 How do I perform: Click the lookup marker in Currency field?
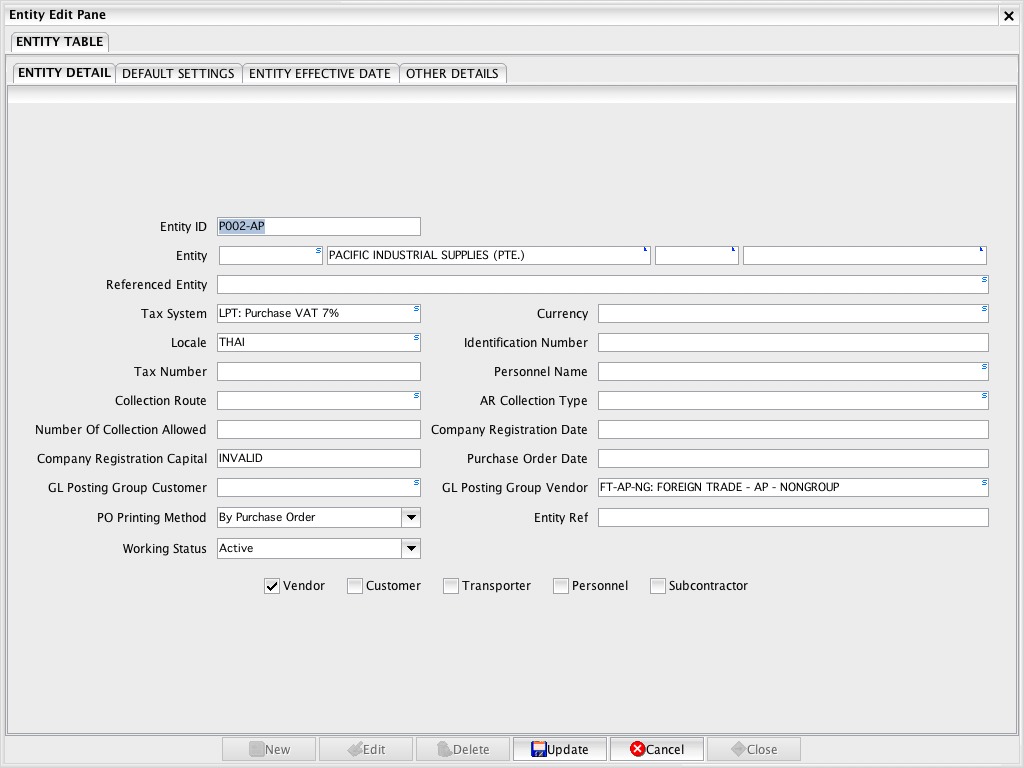click(x=984, y=308)
